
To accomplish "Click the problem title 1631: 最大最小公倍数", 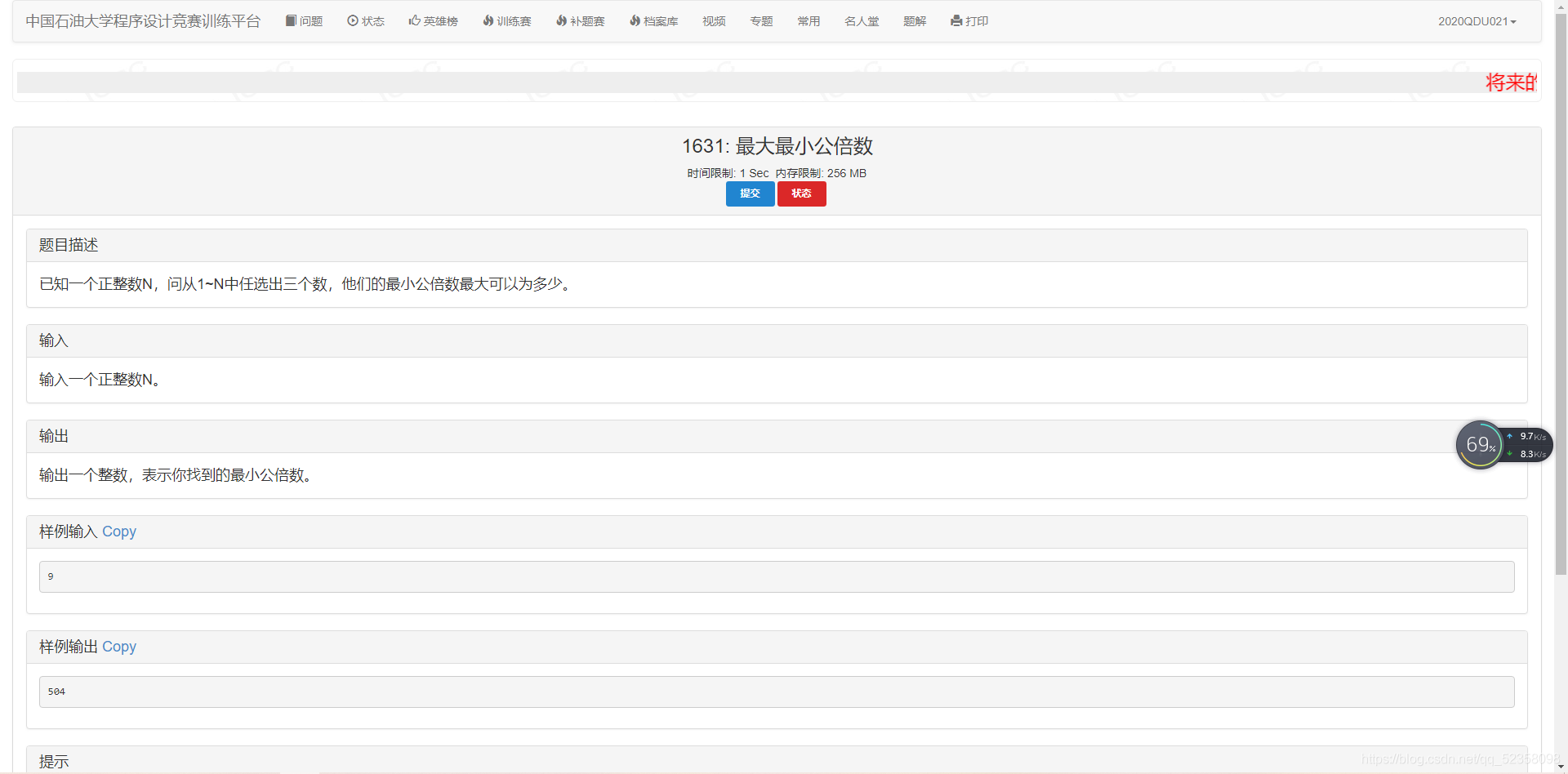I will coord(777,146).
